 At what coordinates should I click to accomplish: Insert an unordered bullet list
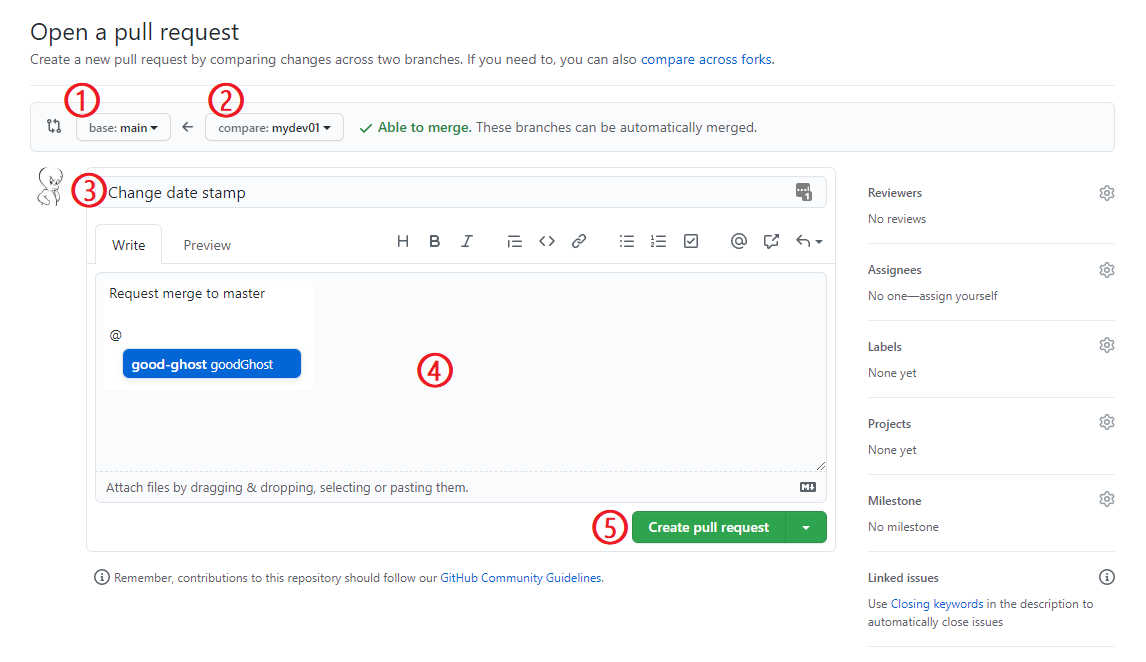(627, 240)
